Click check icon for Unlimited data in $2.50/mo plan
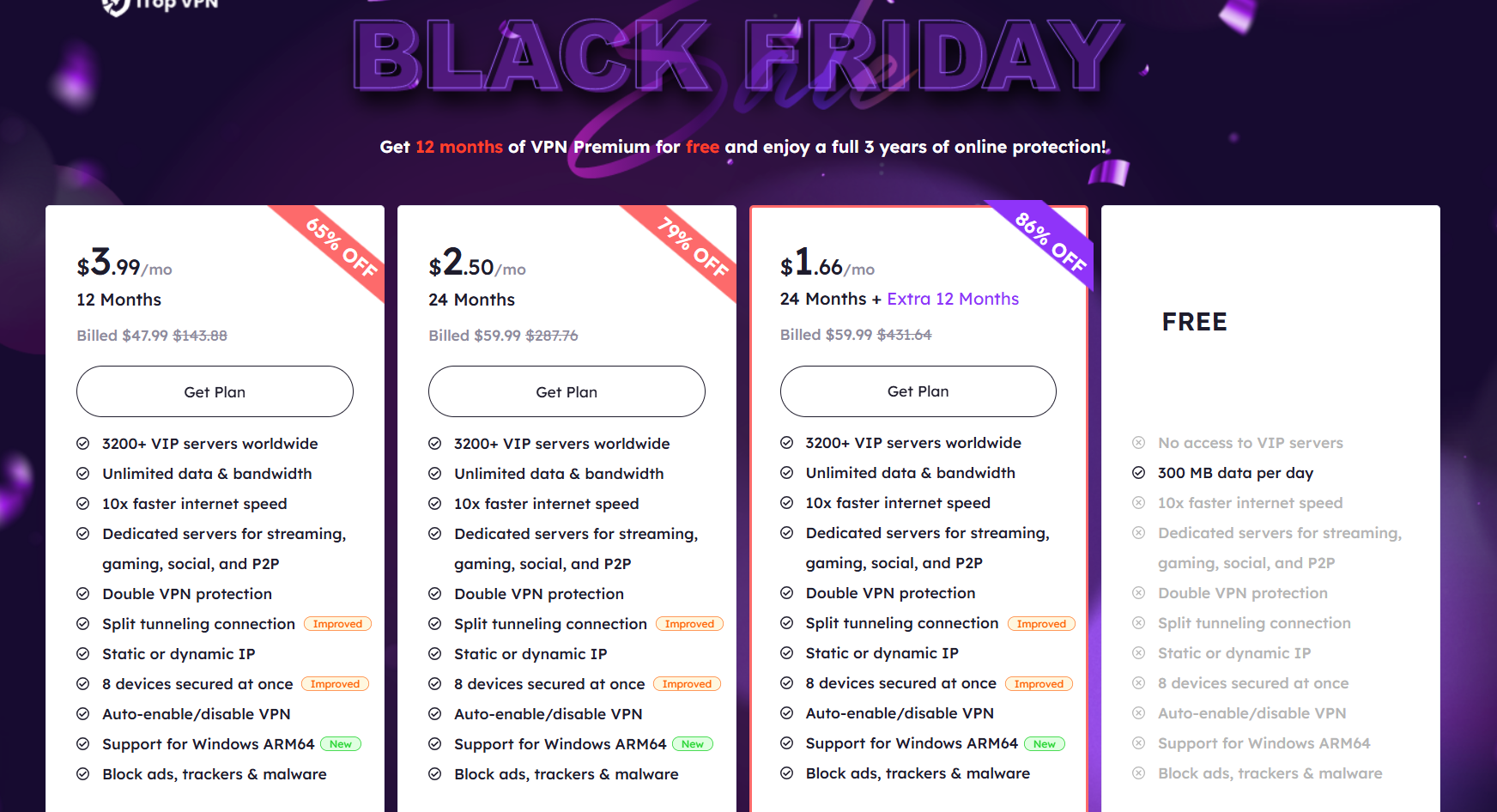The width and height of the screenshot is (1497, 812). (x=435, y=474)
